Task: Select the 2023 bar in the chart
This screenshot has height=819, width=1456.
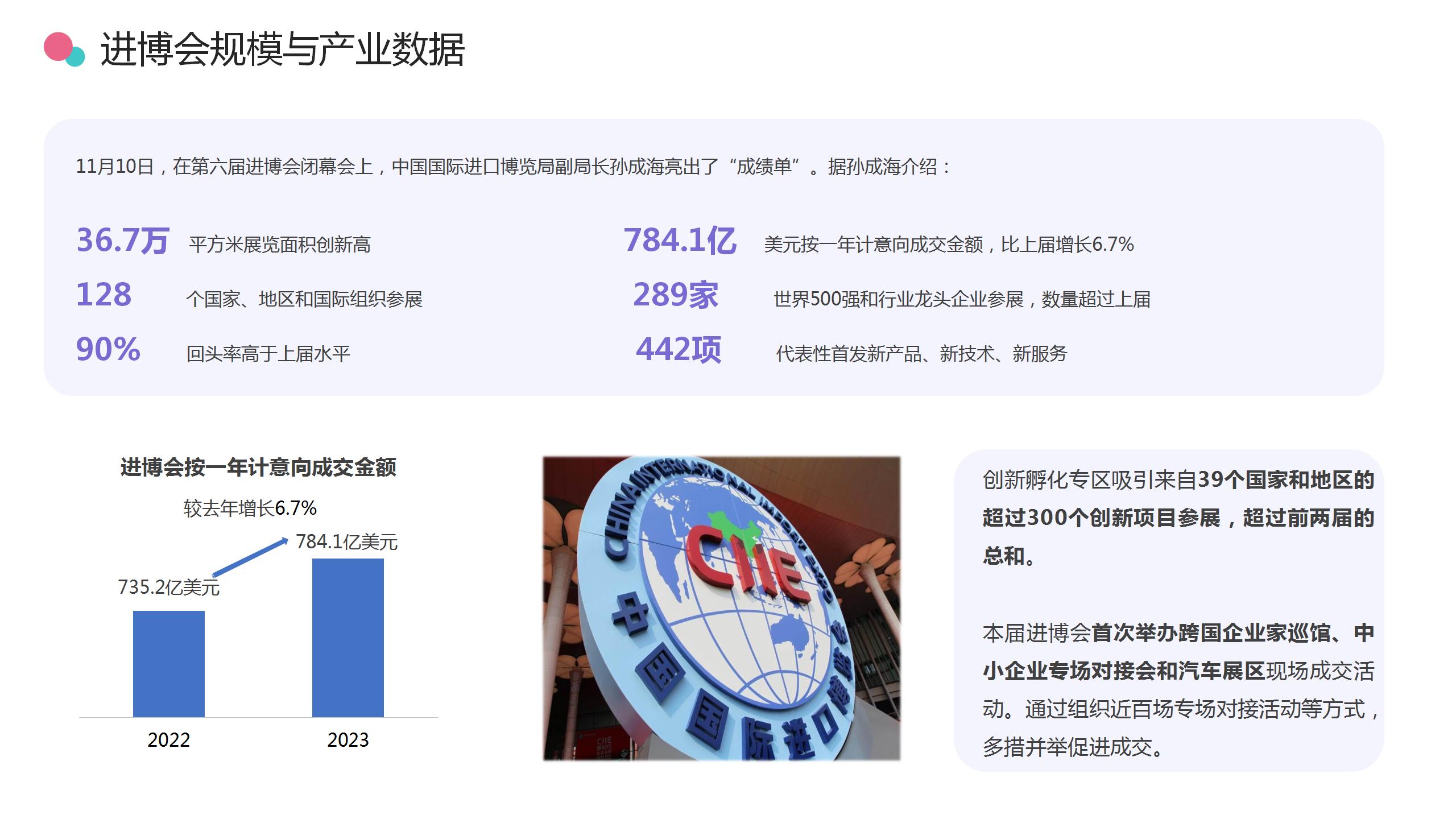Action: pyautogui.click(x=348, y=638)
